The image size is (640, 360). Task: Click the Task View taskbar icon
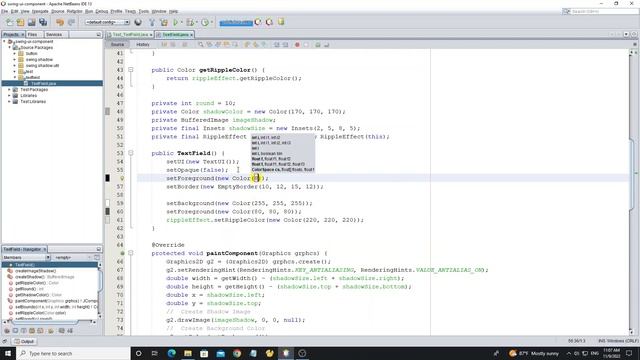point(155,353)
